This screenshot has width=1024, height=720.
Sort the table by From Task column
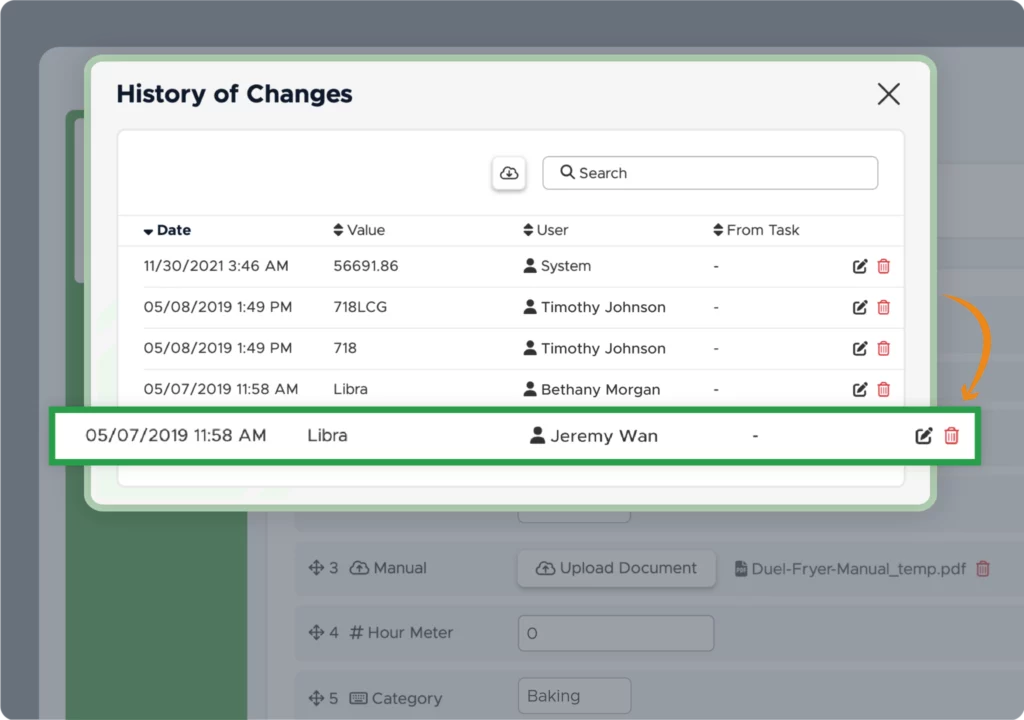(756, 230)
